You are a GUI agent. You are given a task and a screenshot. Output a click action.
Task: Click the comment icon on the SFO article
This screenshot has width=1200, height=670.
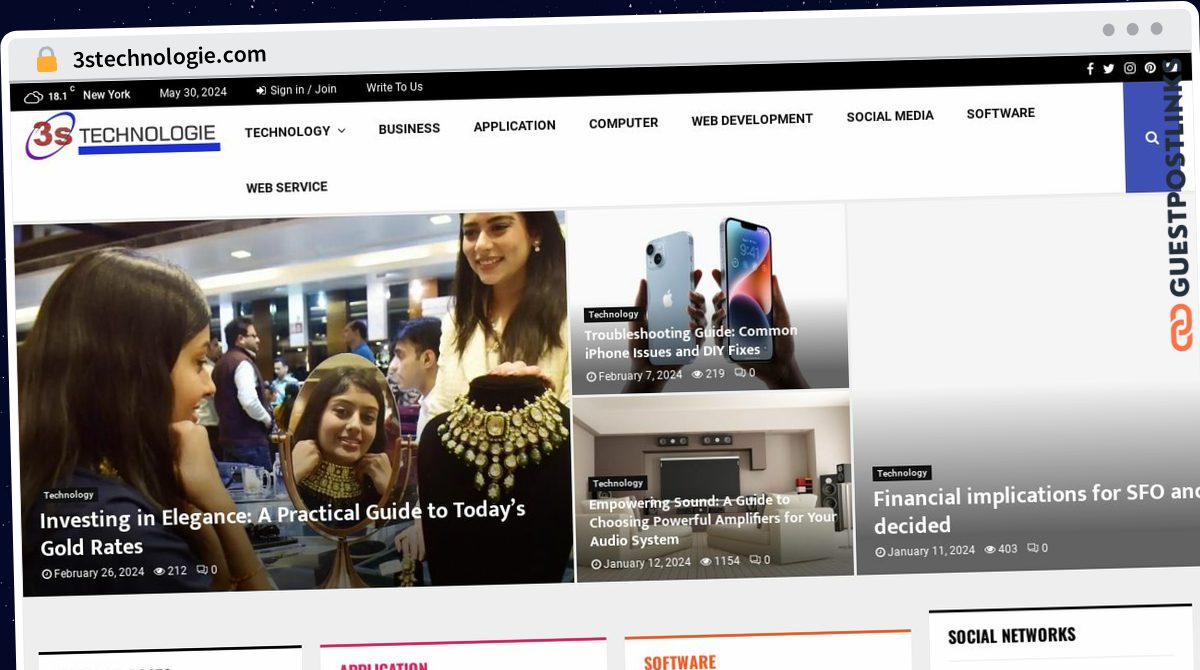1031,548
